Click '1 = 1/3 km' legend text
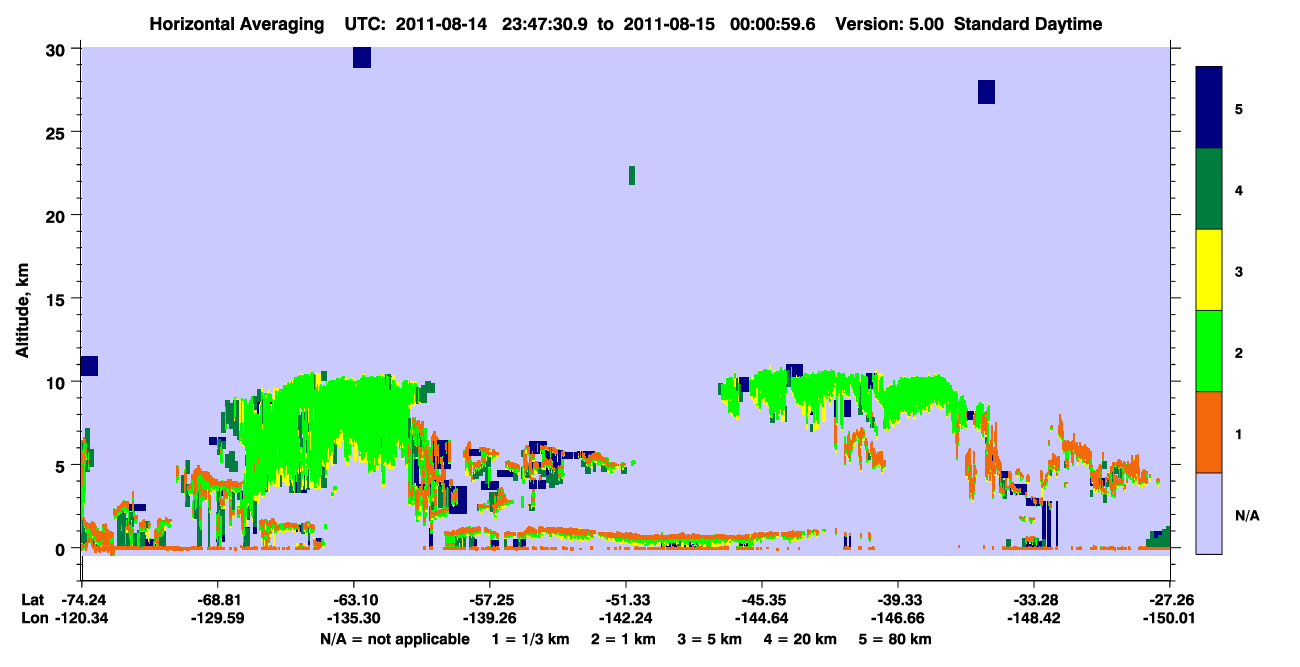The width and height of the screenshot is (1300, 667). 532,638
